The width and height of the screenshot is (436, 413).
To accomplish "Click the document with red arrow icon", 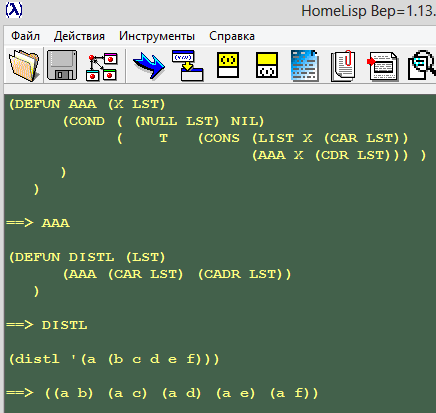I will pyautogui.click(x=382, y=66).
